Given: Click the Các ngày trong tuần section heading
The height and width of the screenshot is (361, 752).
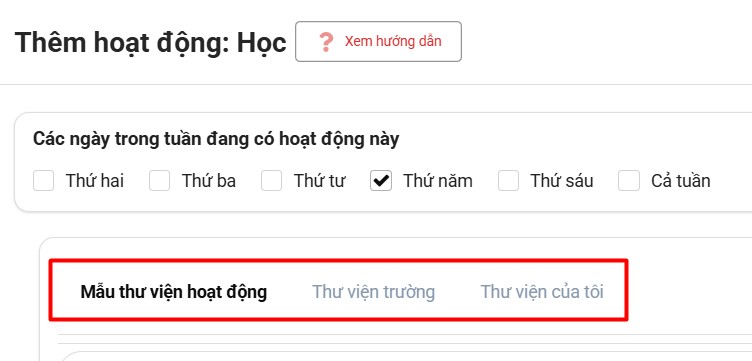Looking at the screenshot, I should click(216, 140).
